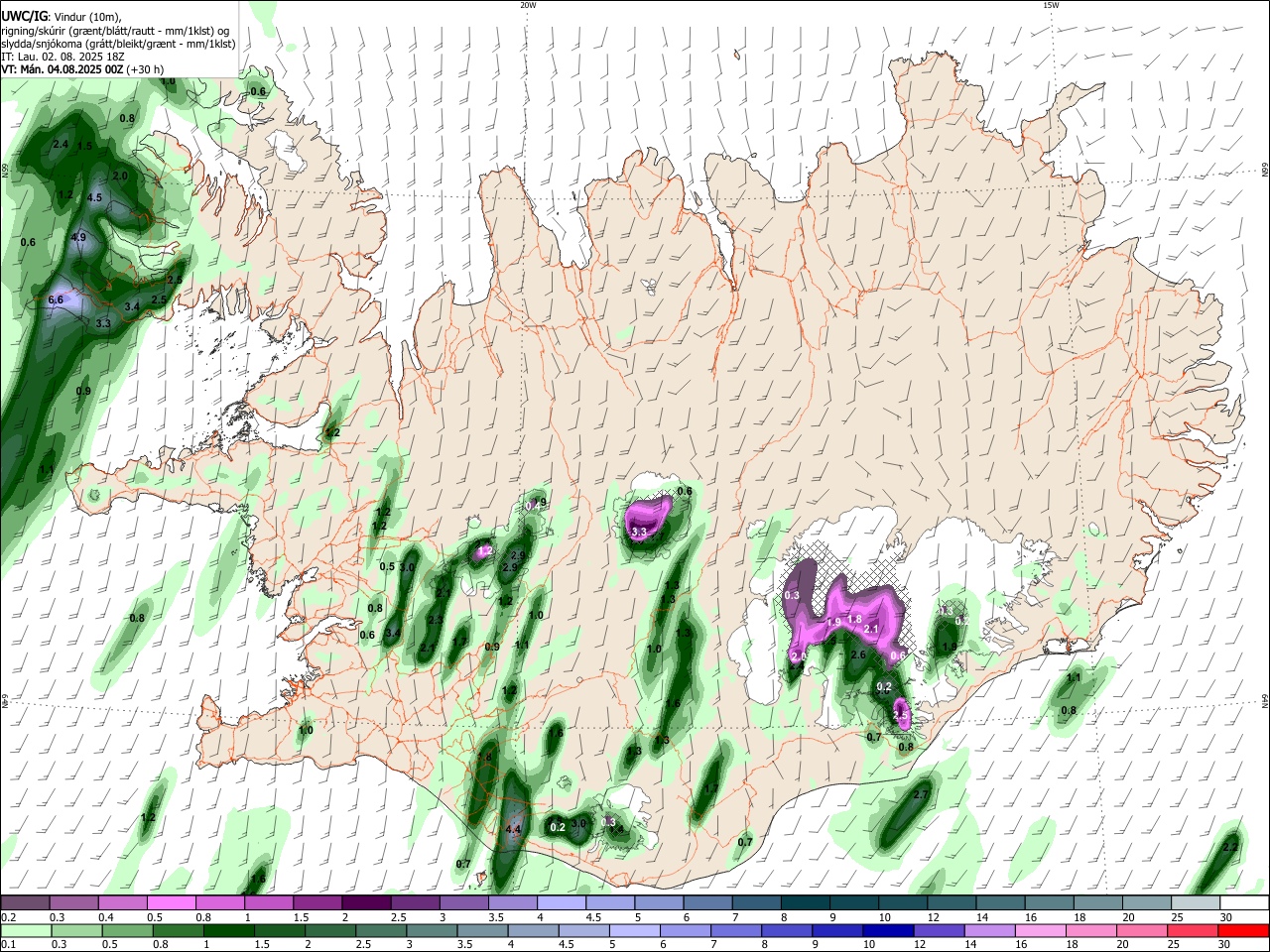This screenshot has width=1270, height=952.
Task: Click the 2.4 precipitation value on the map
Action: pyautogui.click(x=61, y=145)
